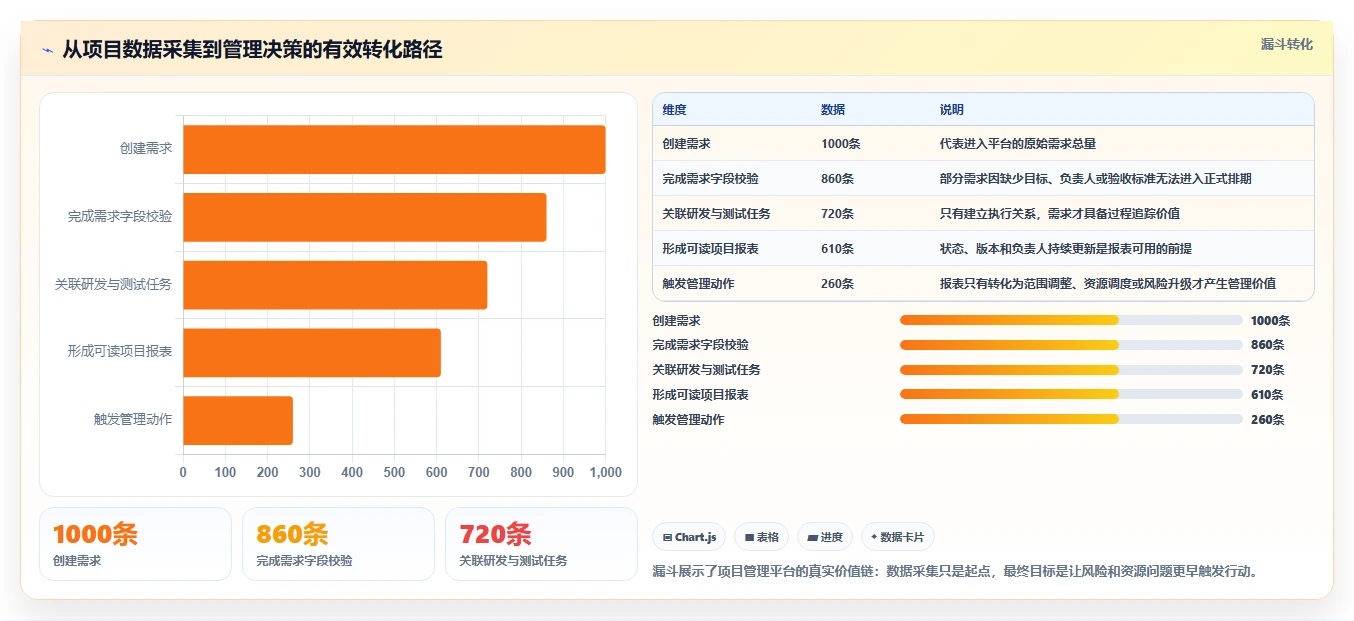Viewport: 1354px width, 621px height.
Task: Click the 形成可读项目报表 chart bar
Action: click(312, 353)
